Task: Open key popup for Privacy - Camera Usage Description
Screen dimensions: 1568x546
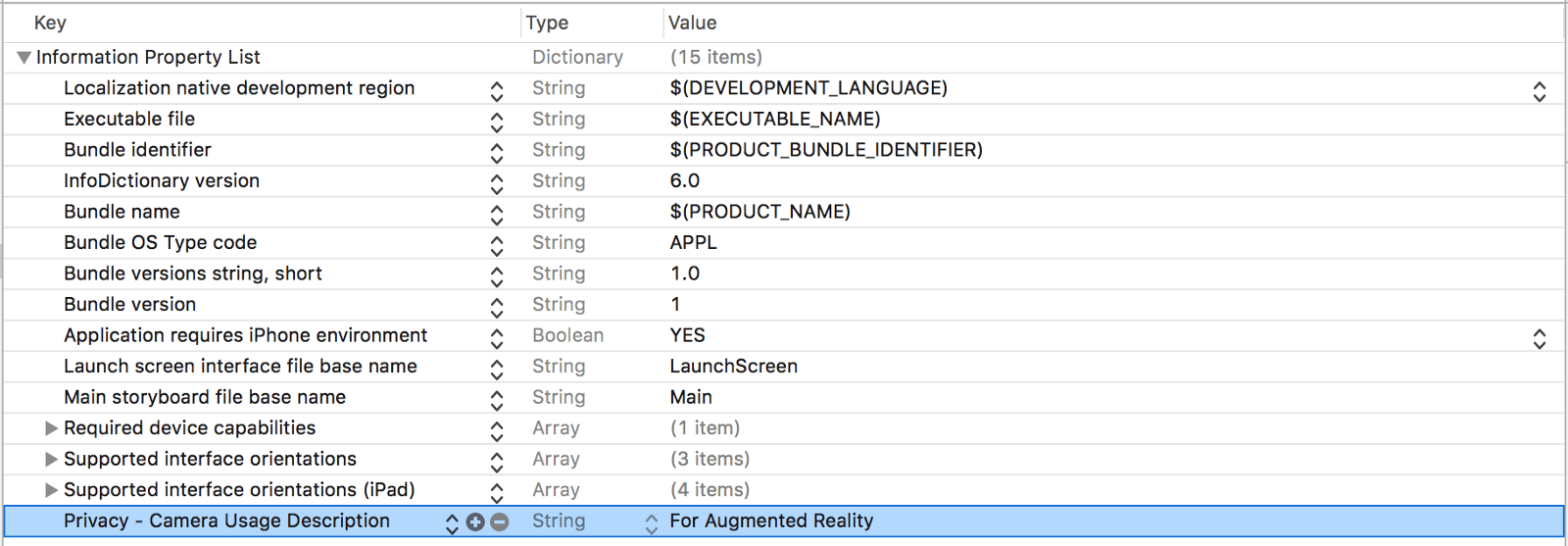Action: (x=451, y=523)
